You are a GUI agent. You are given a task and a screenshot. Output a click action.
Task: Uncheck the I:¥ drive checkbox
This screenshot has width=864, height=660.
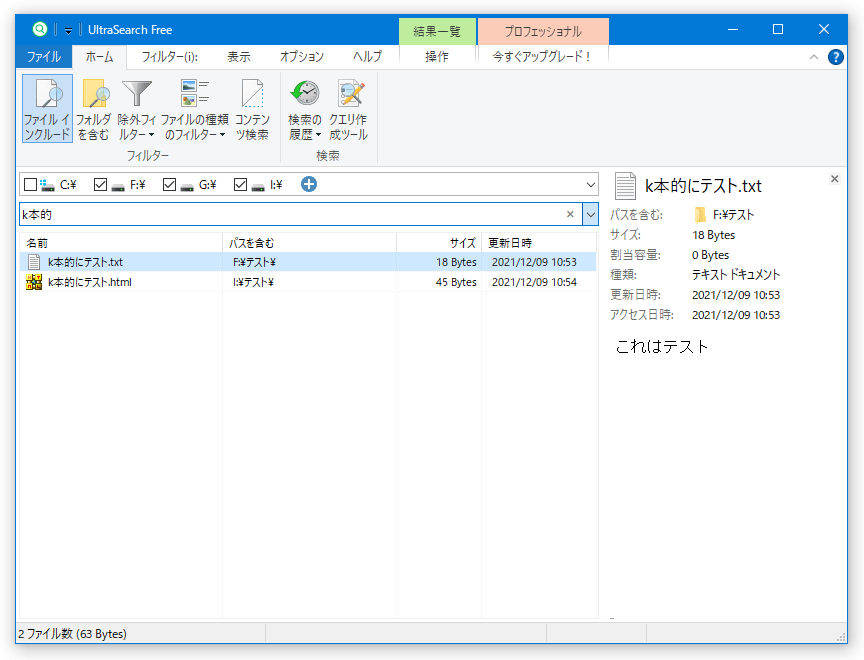(x=240, y=185)
